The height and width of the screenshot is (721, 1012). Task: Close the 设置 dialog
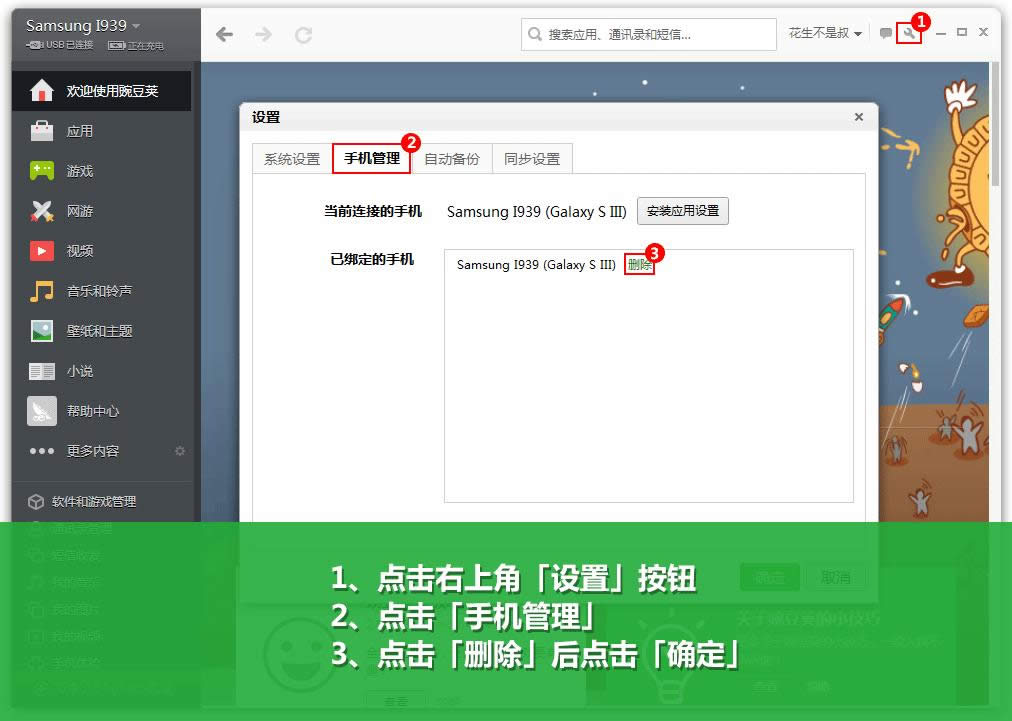click(858, 117)
